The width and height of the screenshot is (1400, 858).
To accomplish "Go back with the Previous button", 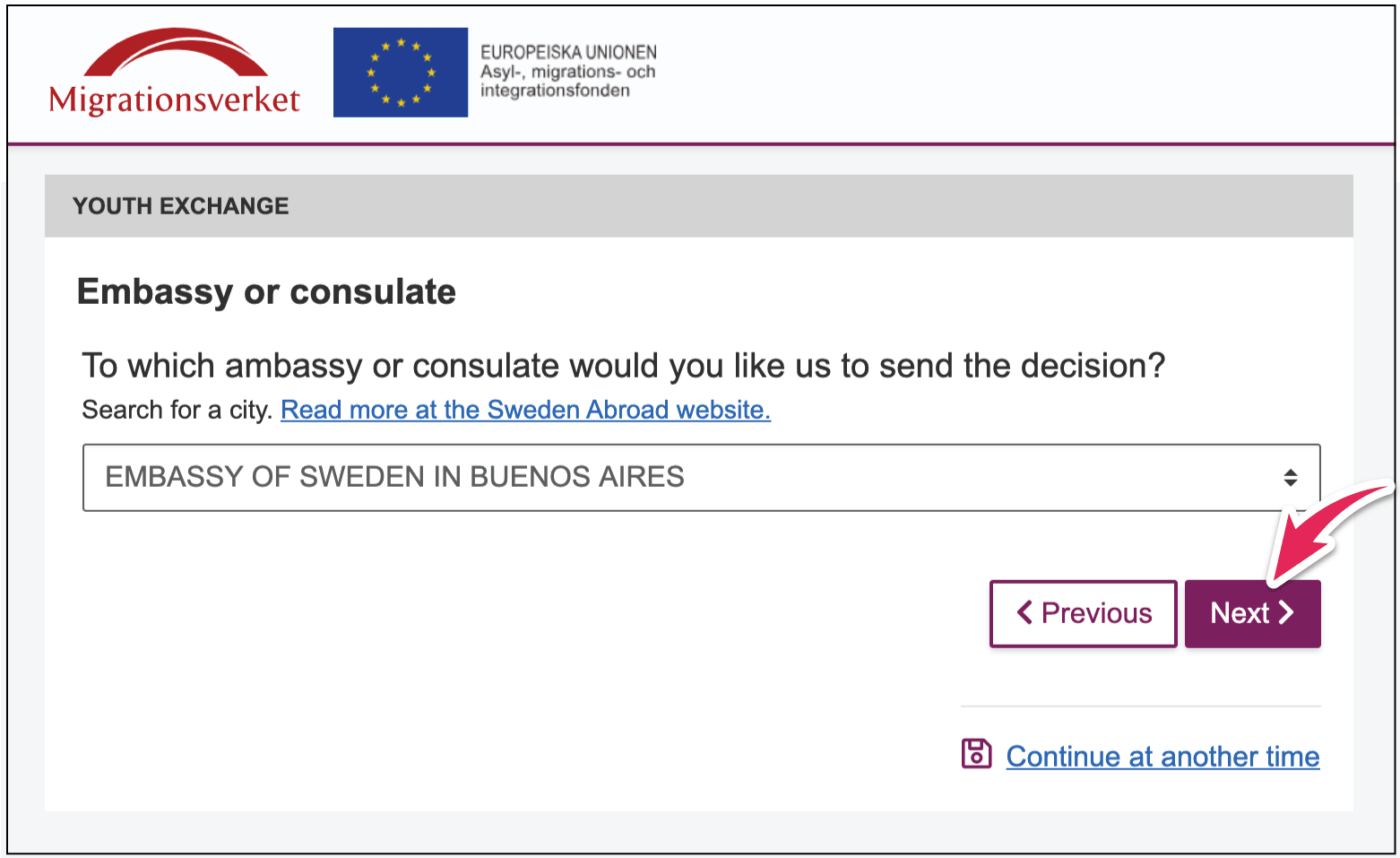I will 1083,613.
